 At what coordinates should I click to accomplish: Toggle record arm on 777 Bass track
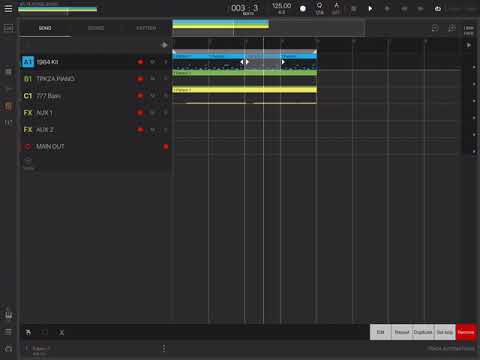click(x=140, y=96)
